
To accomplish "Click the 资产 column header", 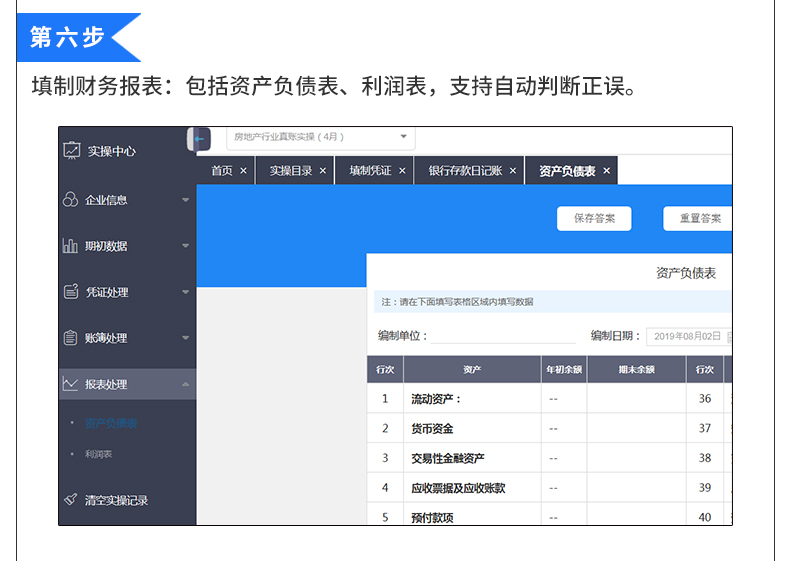I will (x=472, y=369).
